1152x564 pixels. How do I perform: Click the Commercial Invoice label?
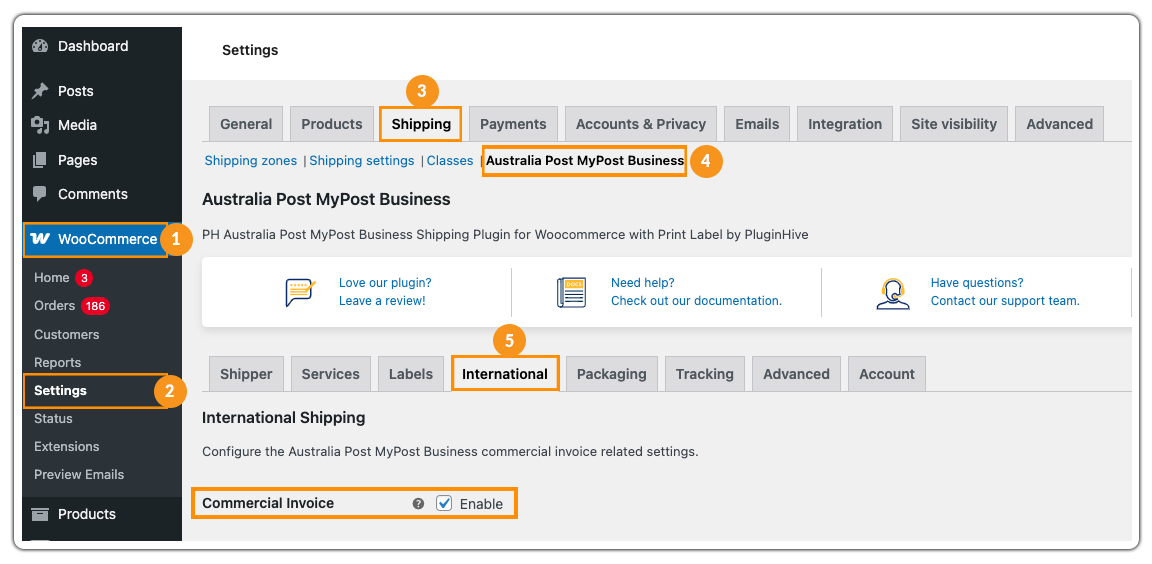(268, 503)
